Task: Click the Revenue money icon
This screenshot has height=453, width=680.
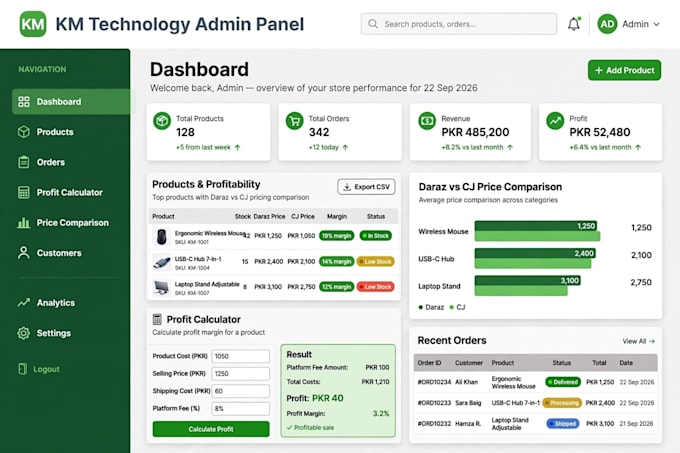Action: pyautogui.click(x=427, y=121)
